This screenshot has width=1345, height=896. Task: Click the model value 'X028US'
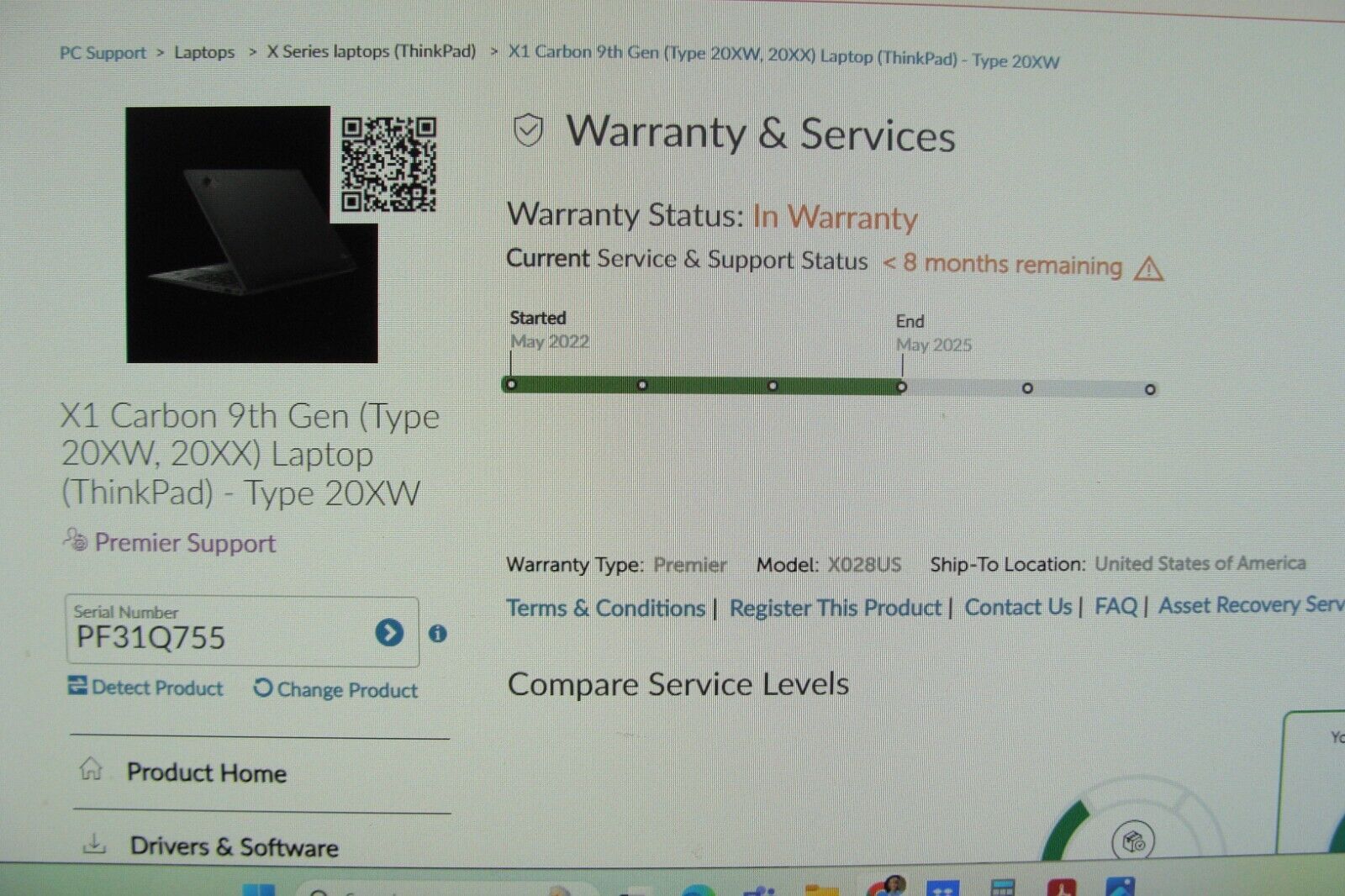click(864, 565)
